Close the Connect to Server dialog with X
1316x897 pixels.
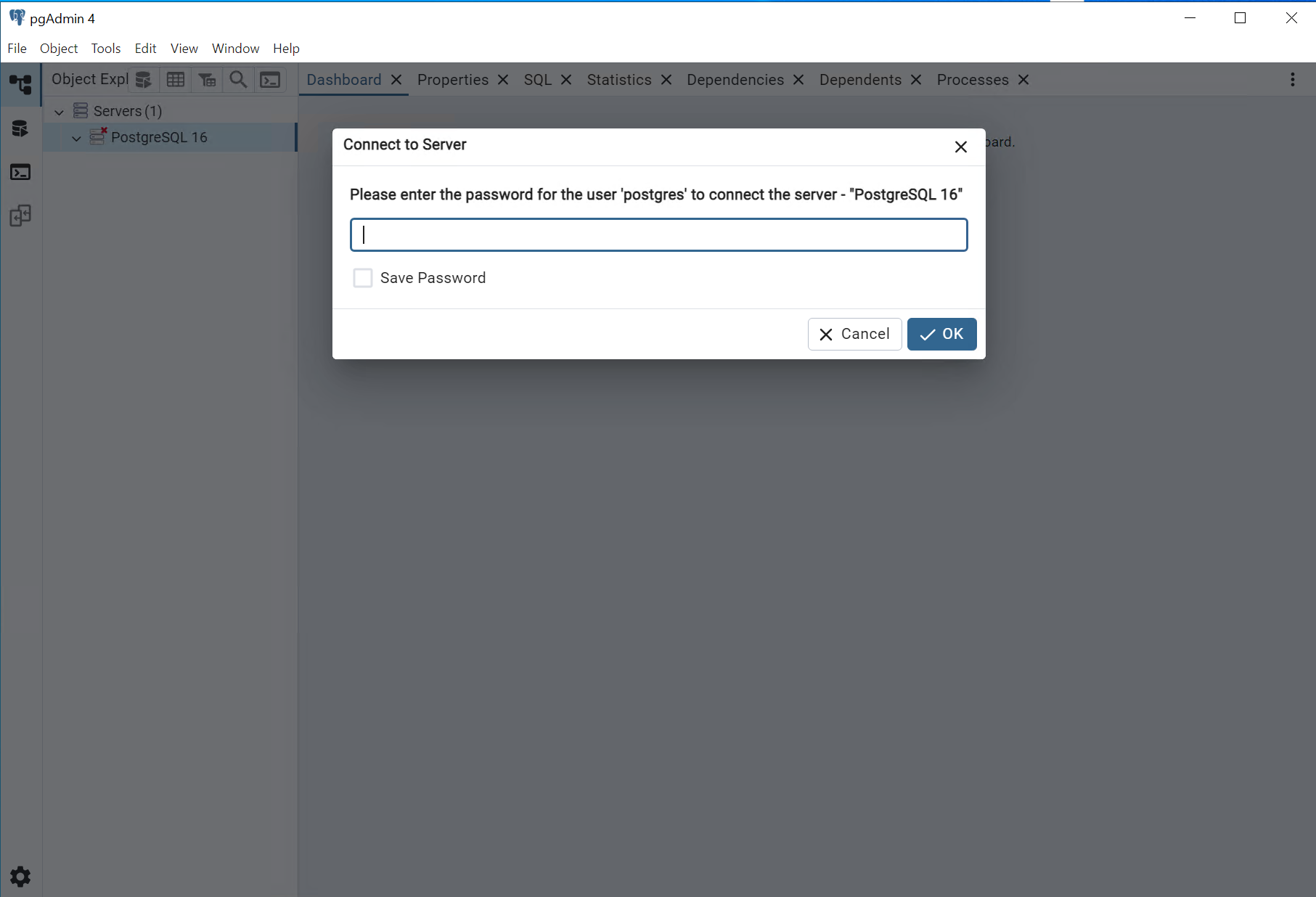[x=960, y=147]
